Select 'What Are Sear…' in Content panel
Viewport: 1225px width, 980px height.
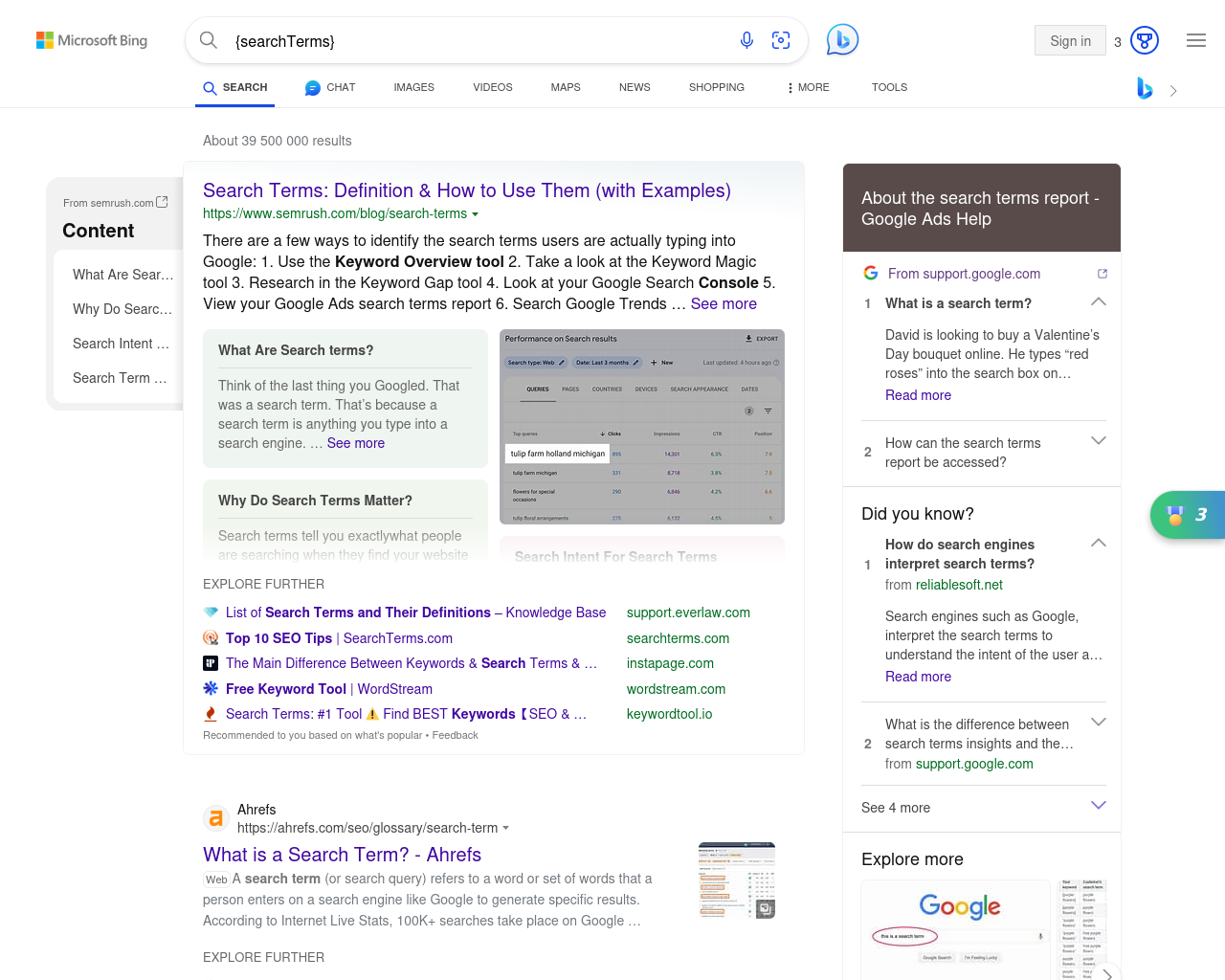123,275
